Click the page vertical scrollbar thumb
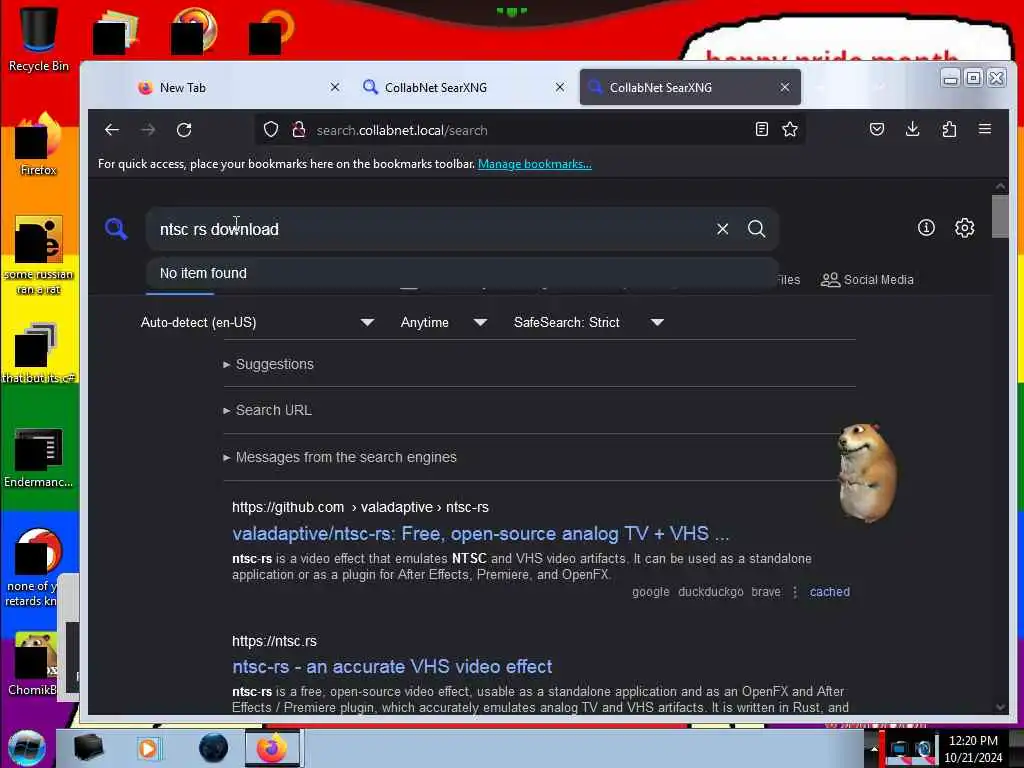This screenshot has width=1024, height=768. (x=1000, y=217)
